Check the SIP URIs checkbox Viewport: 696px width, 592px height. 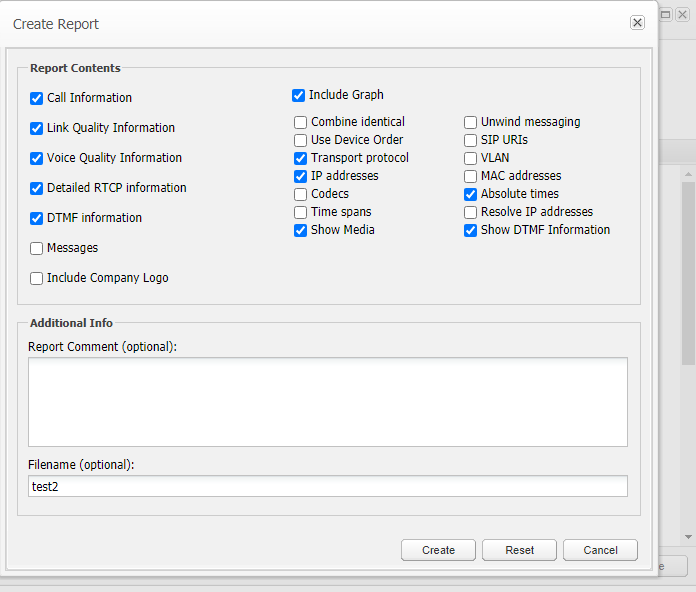(471, 140)
